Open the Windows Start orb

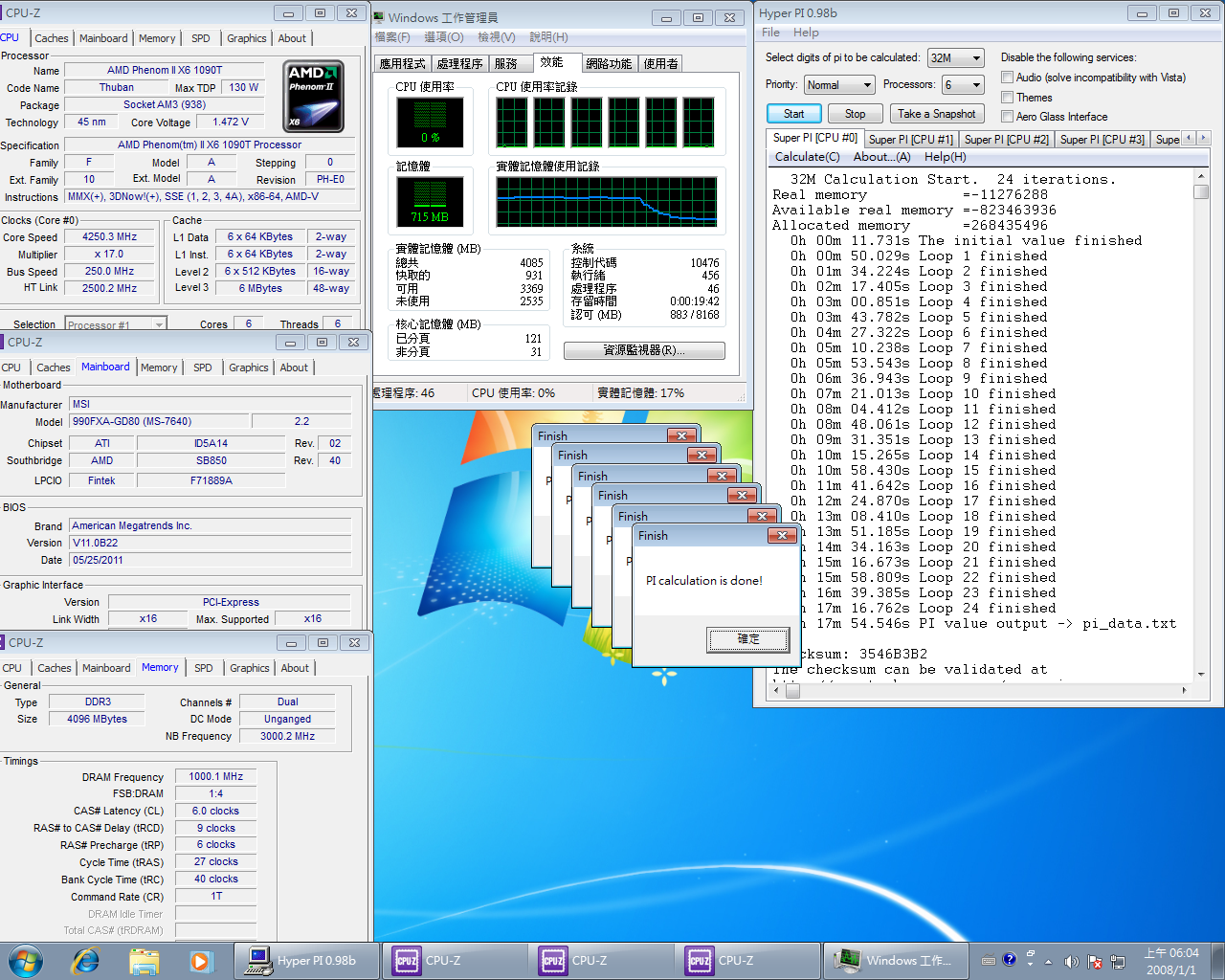coord(26,960)
